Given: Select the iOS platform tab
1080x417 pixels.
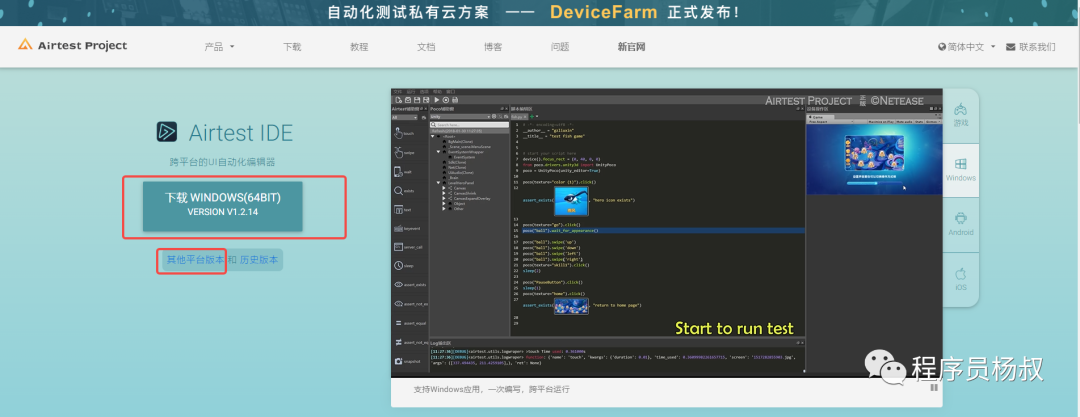Looking at the screenshot, I should [960, 279].
